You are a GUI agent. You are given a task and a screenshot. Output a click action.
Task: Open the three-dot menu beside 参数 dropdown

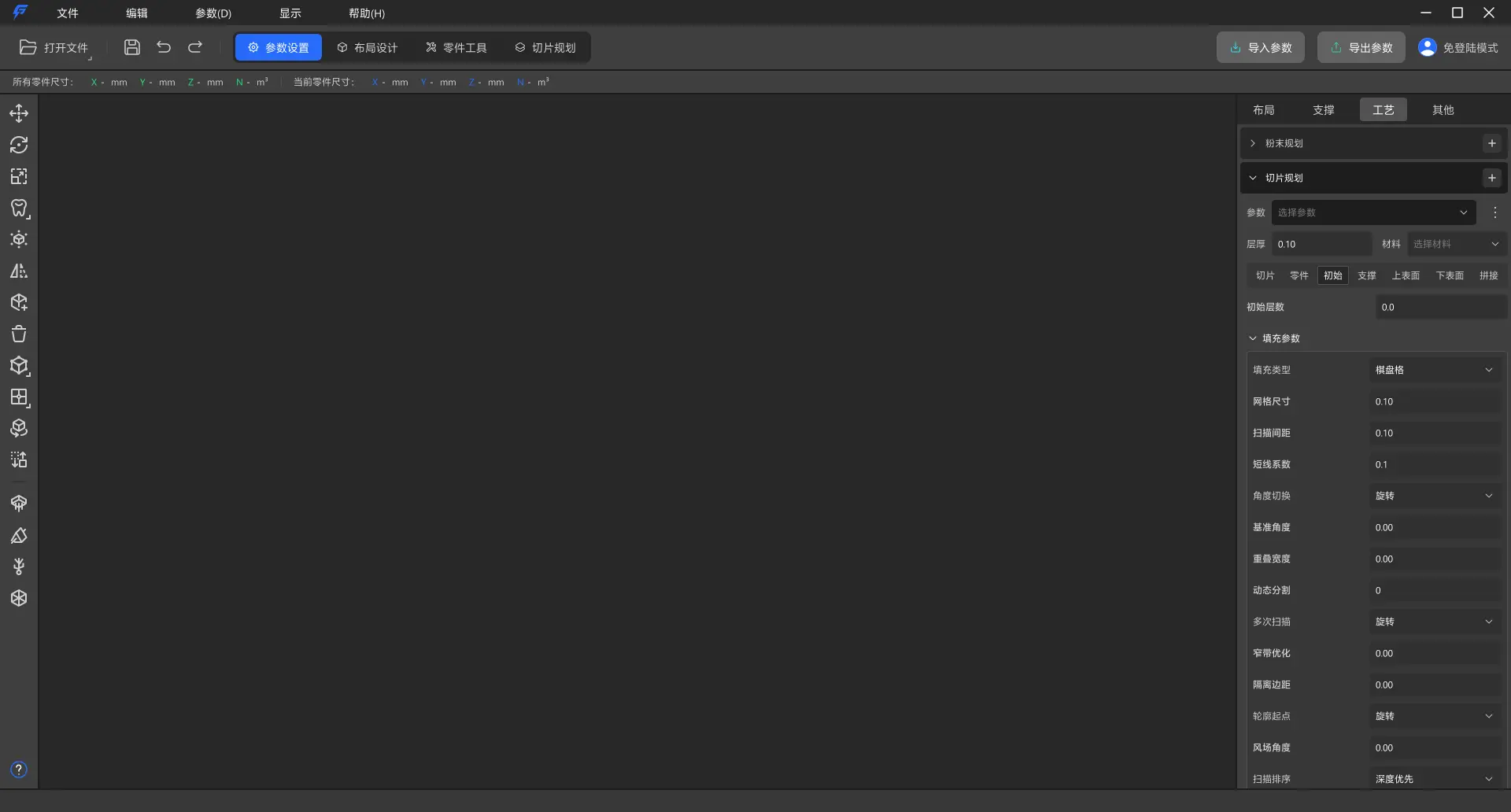pyautogui.click(x=1495, y=212)
